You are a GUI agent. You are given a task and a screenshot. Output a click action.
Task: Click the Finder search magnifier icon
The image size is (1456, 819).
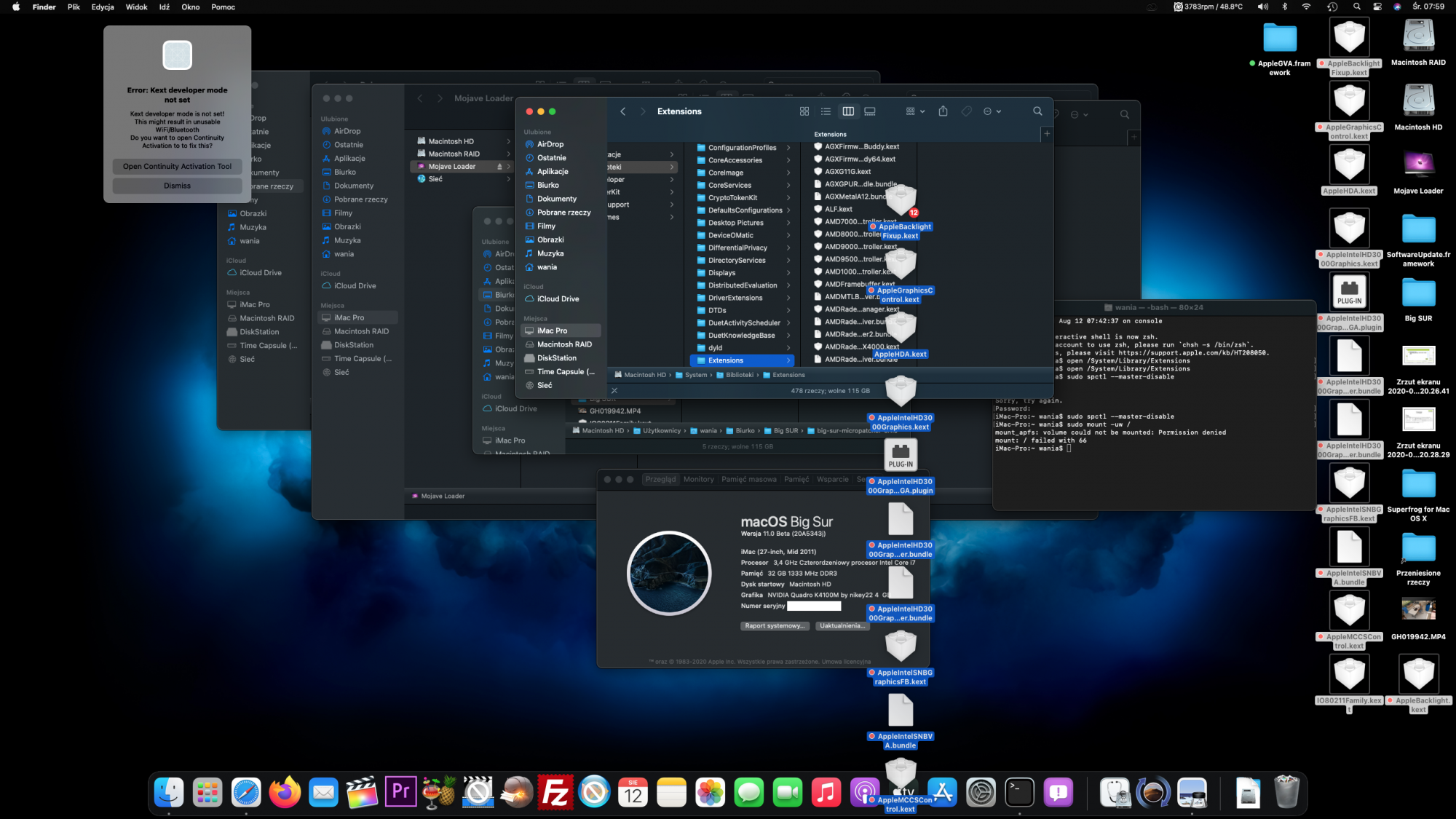1037,111
